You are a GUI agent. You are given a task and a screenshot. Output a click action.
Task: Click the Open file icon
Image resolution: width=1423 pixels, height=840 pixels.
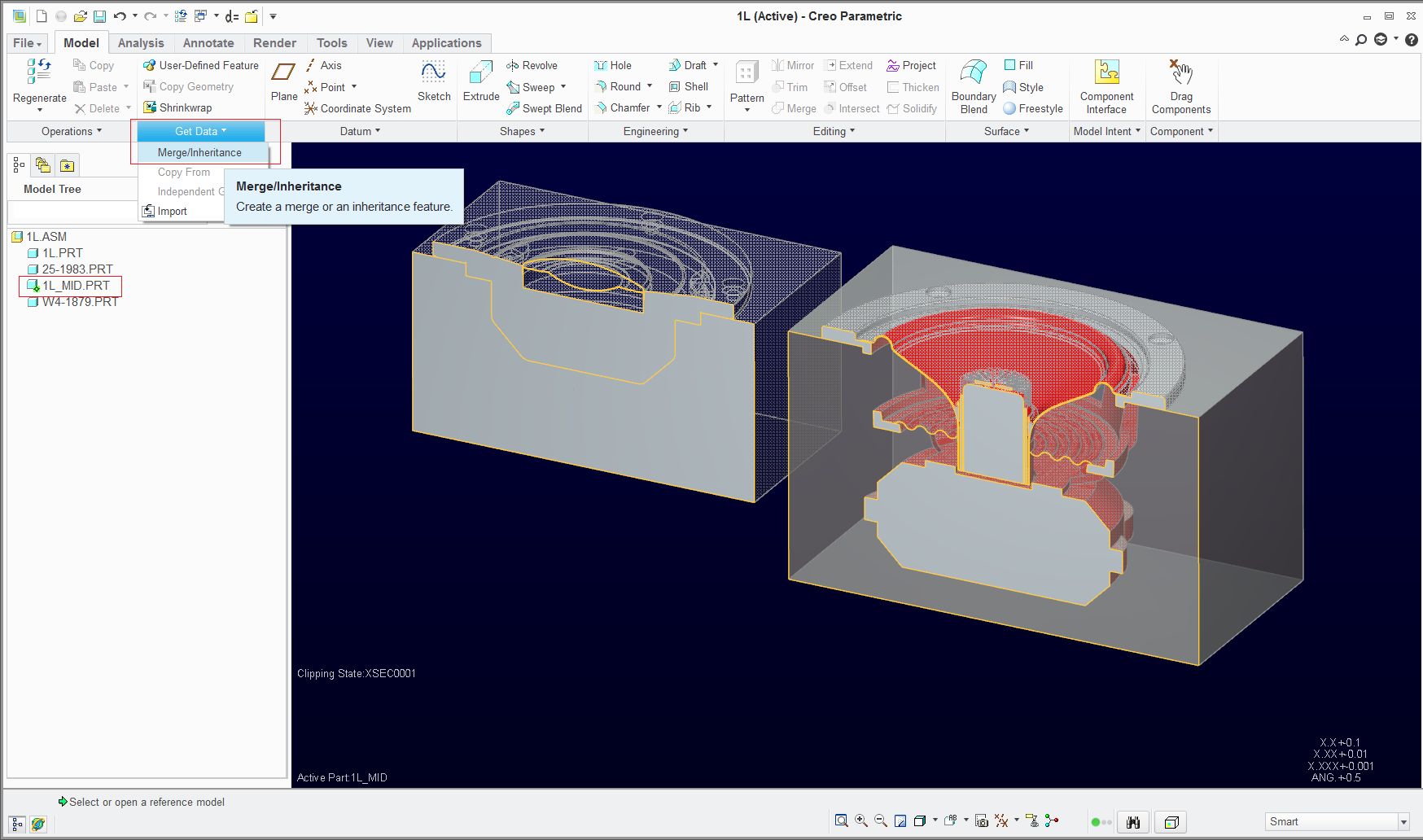click(80, 16)
